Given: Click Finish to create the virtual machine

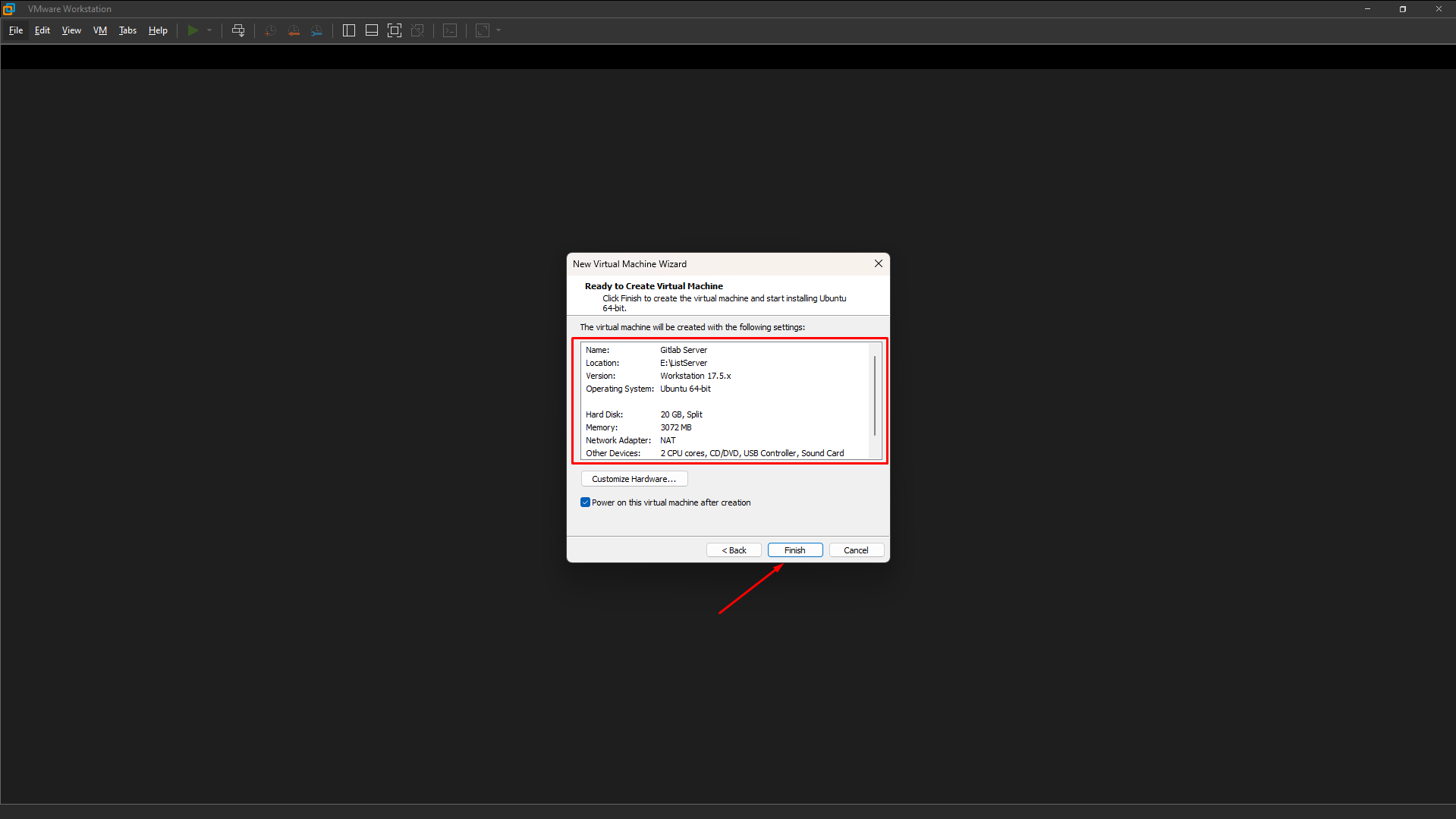Looking at the screenshot, I should pos(794,550).
